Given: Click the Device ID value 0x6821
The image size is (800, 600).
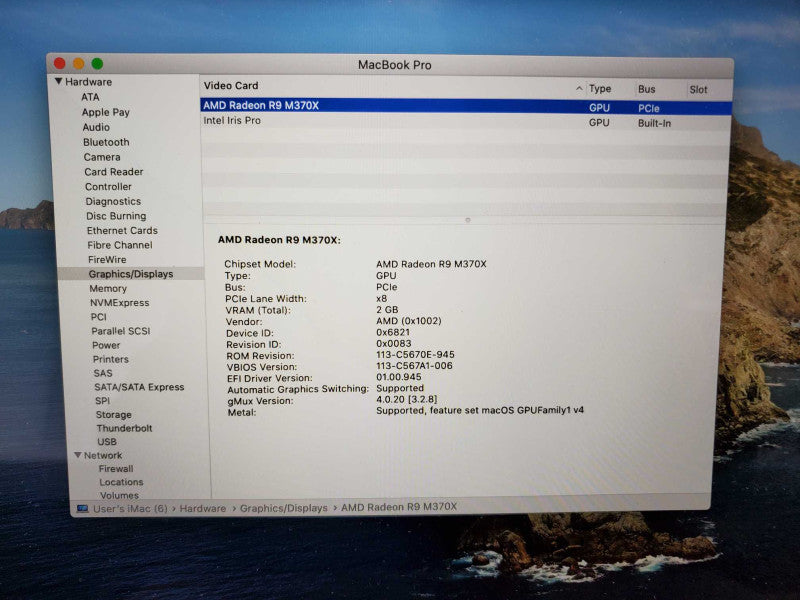Looking at the screenshot, I should click(x=393, y=332).
